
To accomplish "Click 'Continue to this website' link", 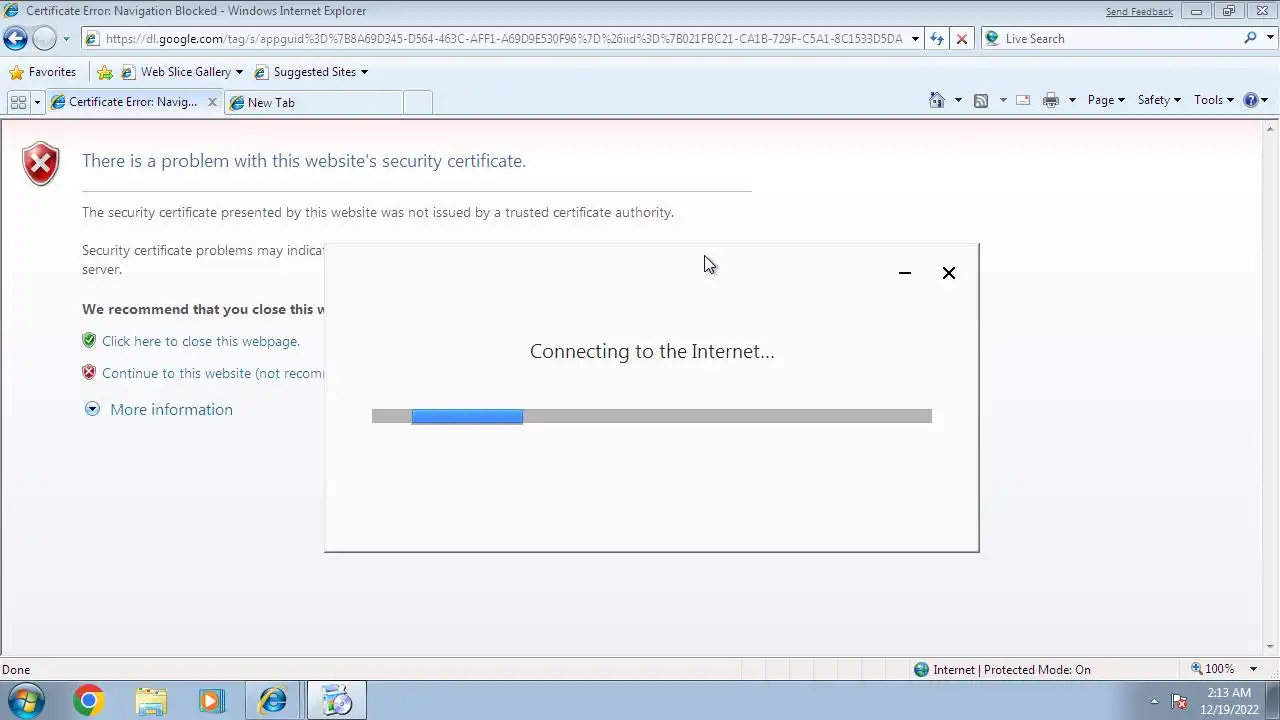I will coord(213,373).
